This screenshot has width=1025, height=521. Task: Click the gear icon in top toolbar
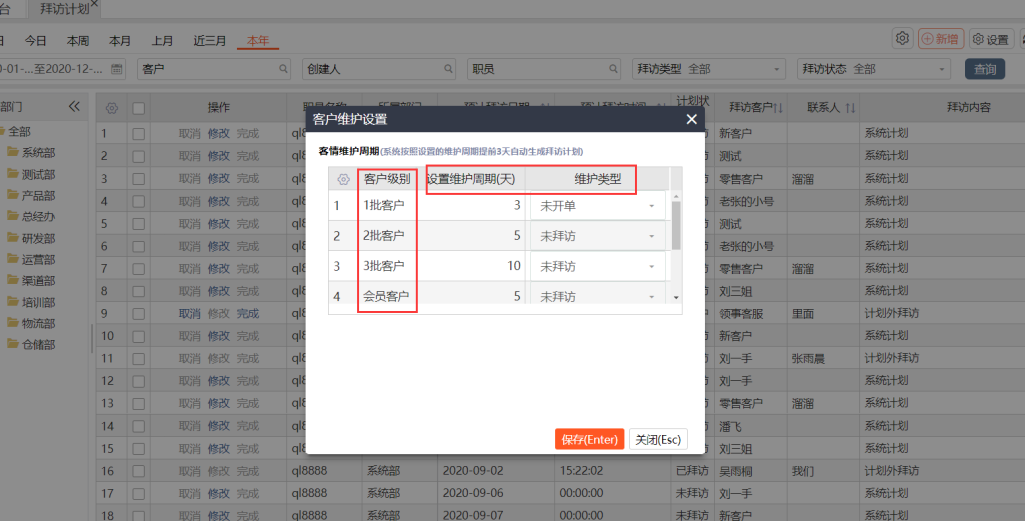[x=902, y=39]
